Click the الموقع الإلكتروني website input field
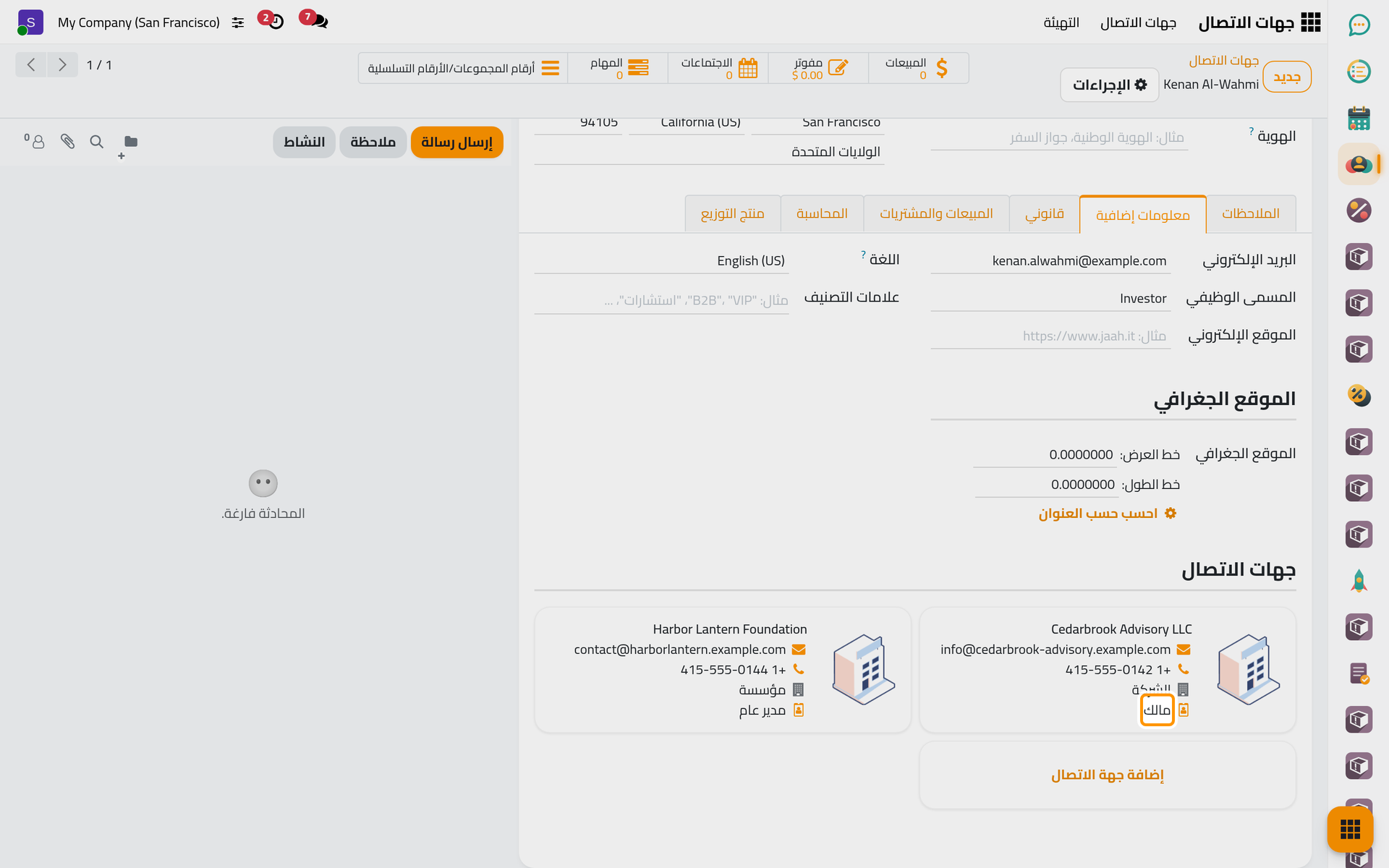 1050,336
